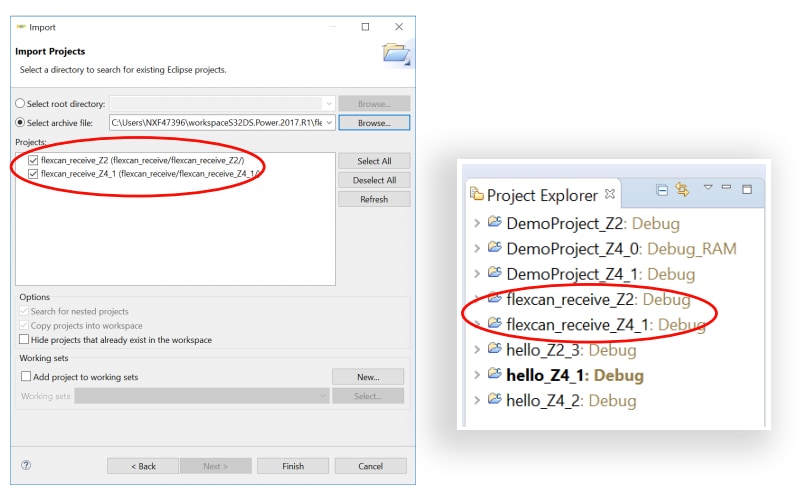Expand the hello_Z2_3 project node
The width and height of the screenshot is (800, 491).
point(477,350)
